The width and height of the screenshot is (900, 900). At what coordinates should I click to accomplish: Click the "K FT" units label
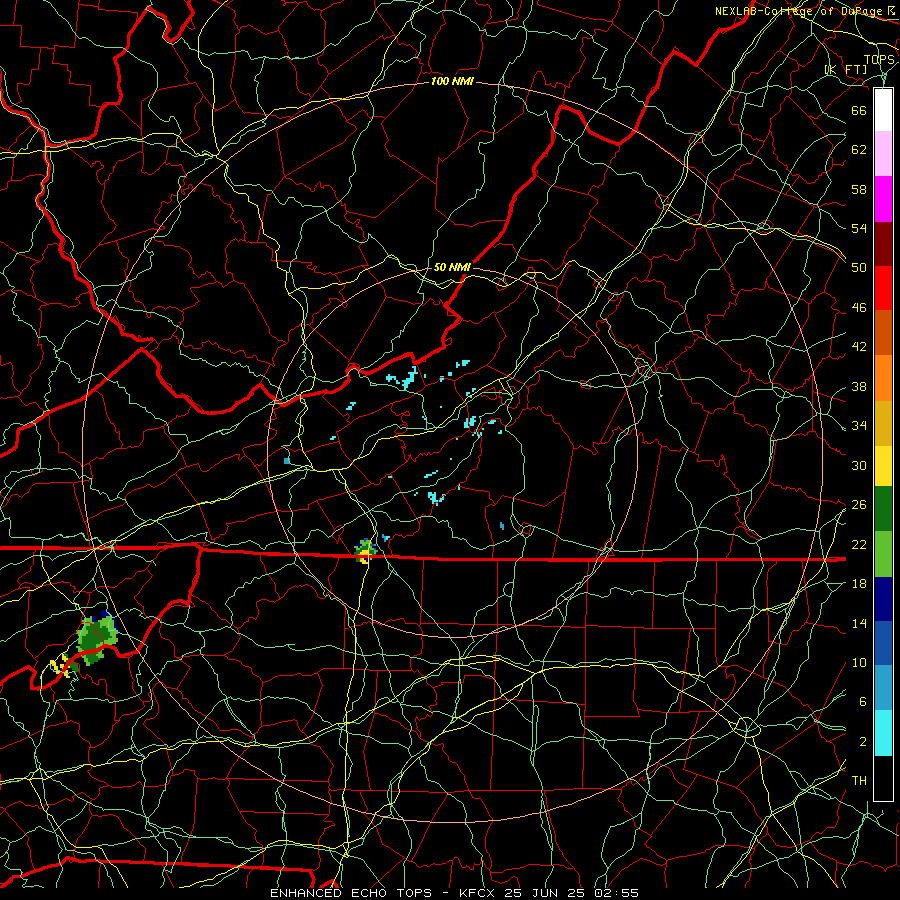coord(846,69)
